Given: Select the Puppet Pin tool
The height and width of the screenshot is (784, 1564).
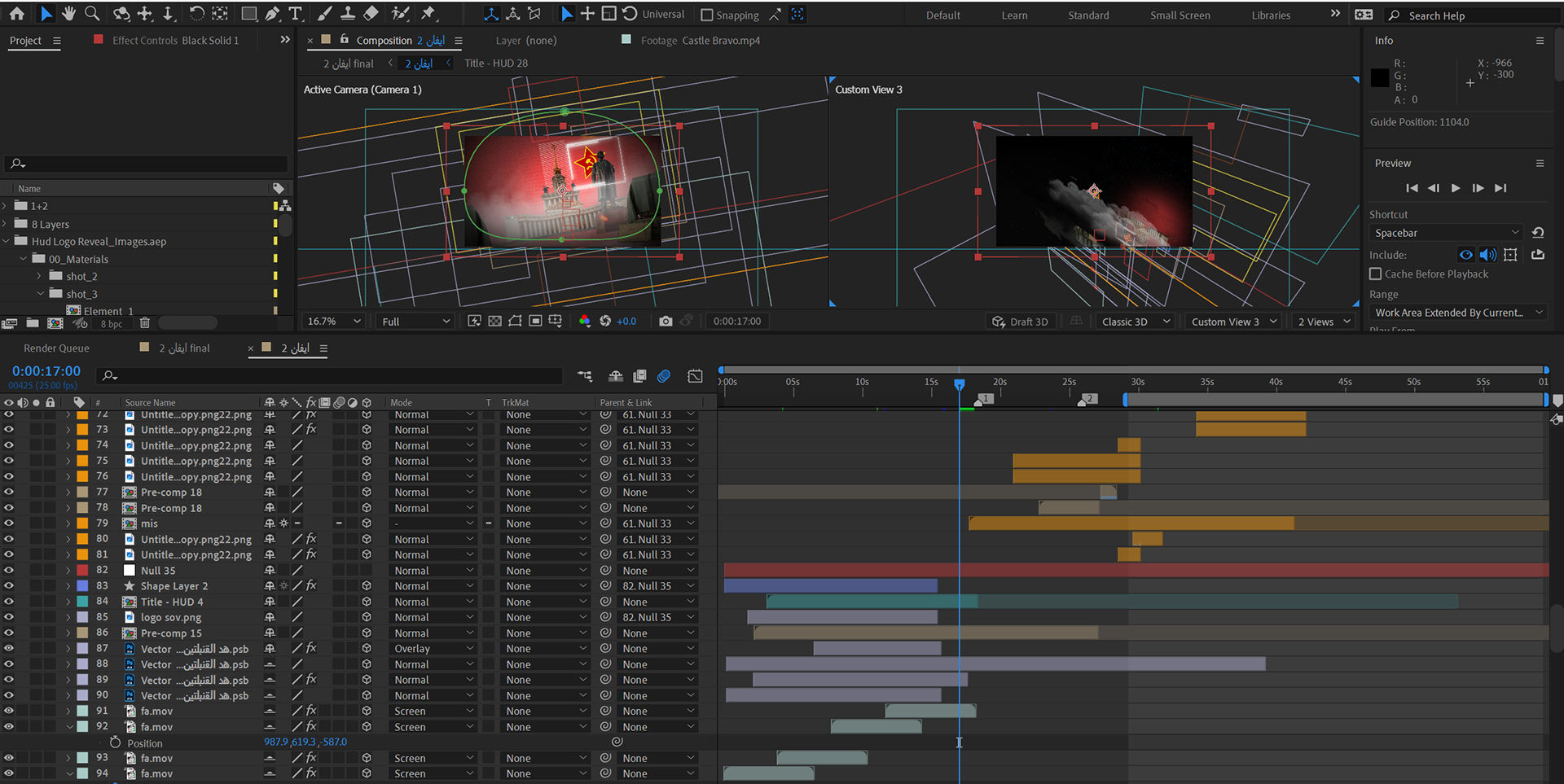Looking at the screenshot, I should point(428,14).
